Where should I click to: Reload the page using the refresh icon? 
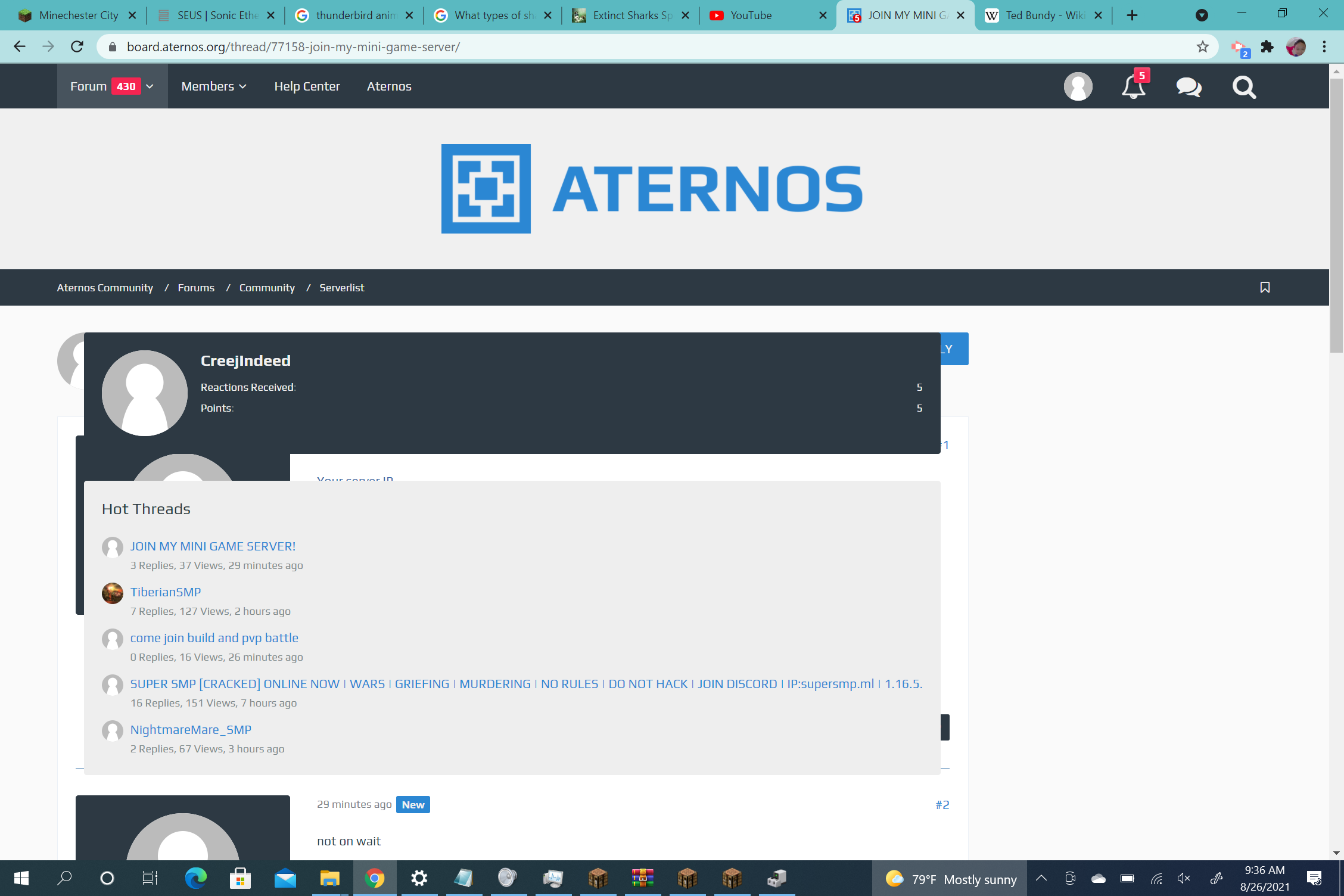click(77, 46)
